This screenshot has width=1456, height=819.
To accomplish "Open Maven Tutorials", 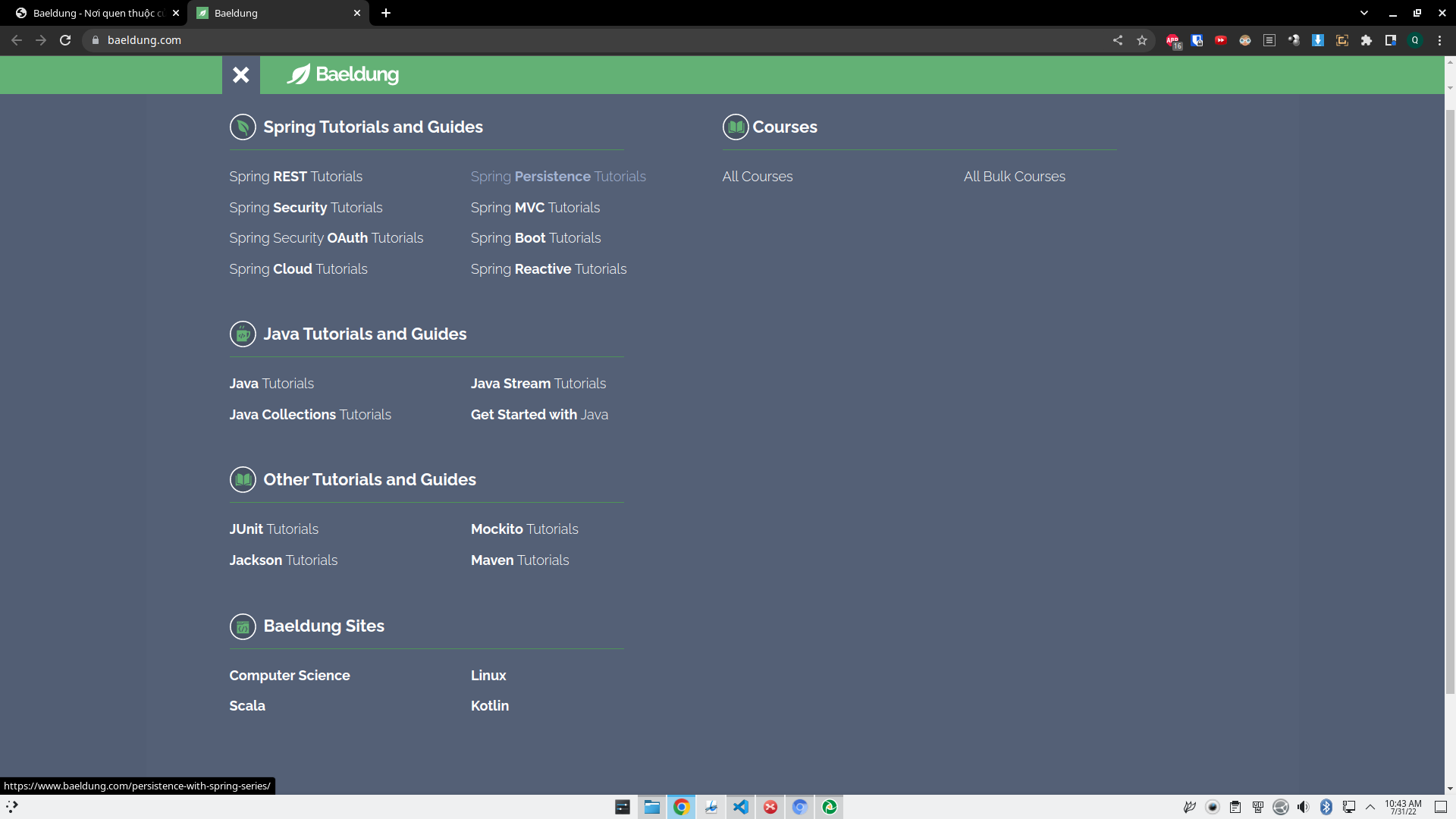I will point(519,560).
